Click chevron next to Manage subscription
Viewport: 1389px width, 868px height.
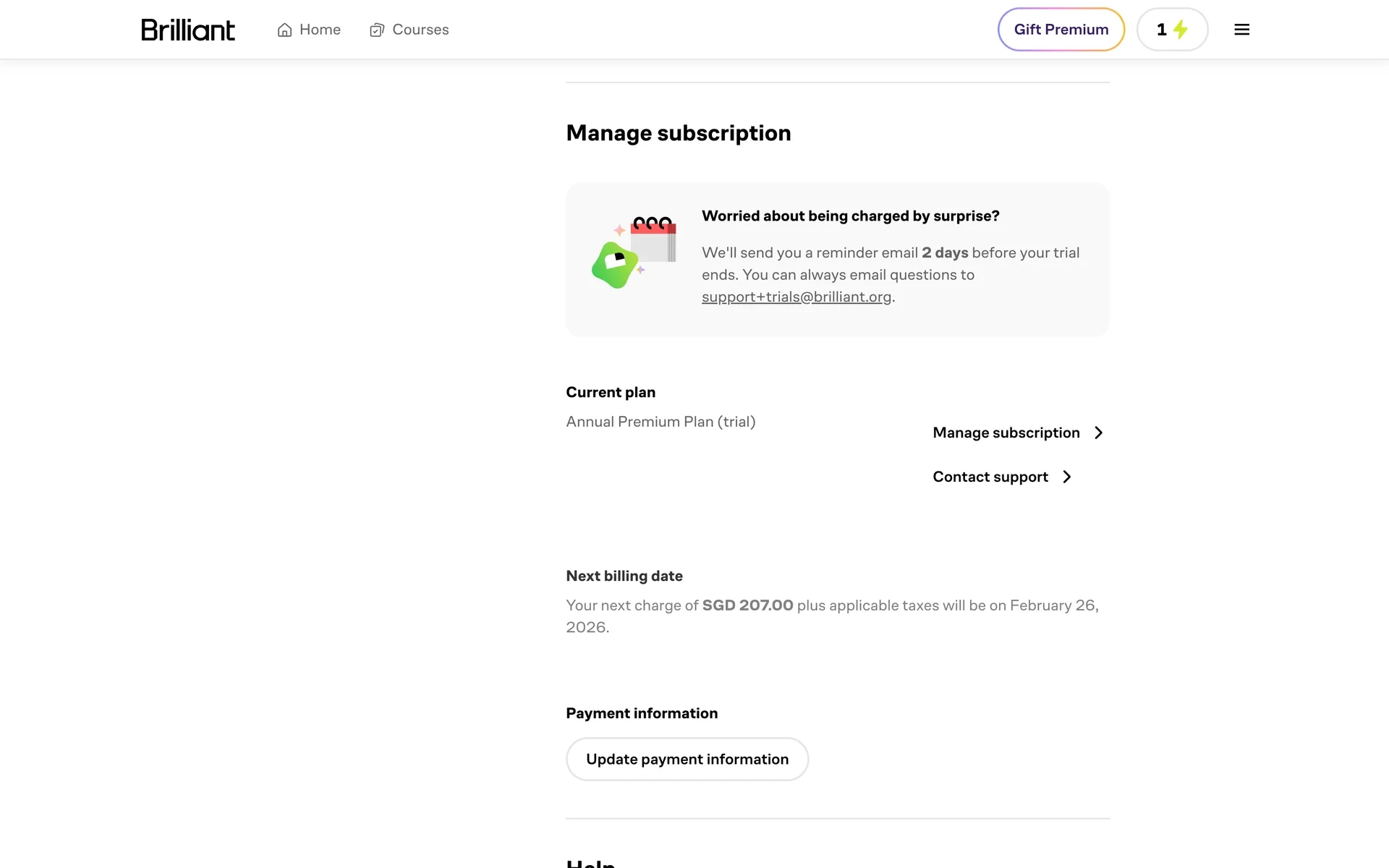1099,433
